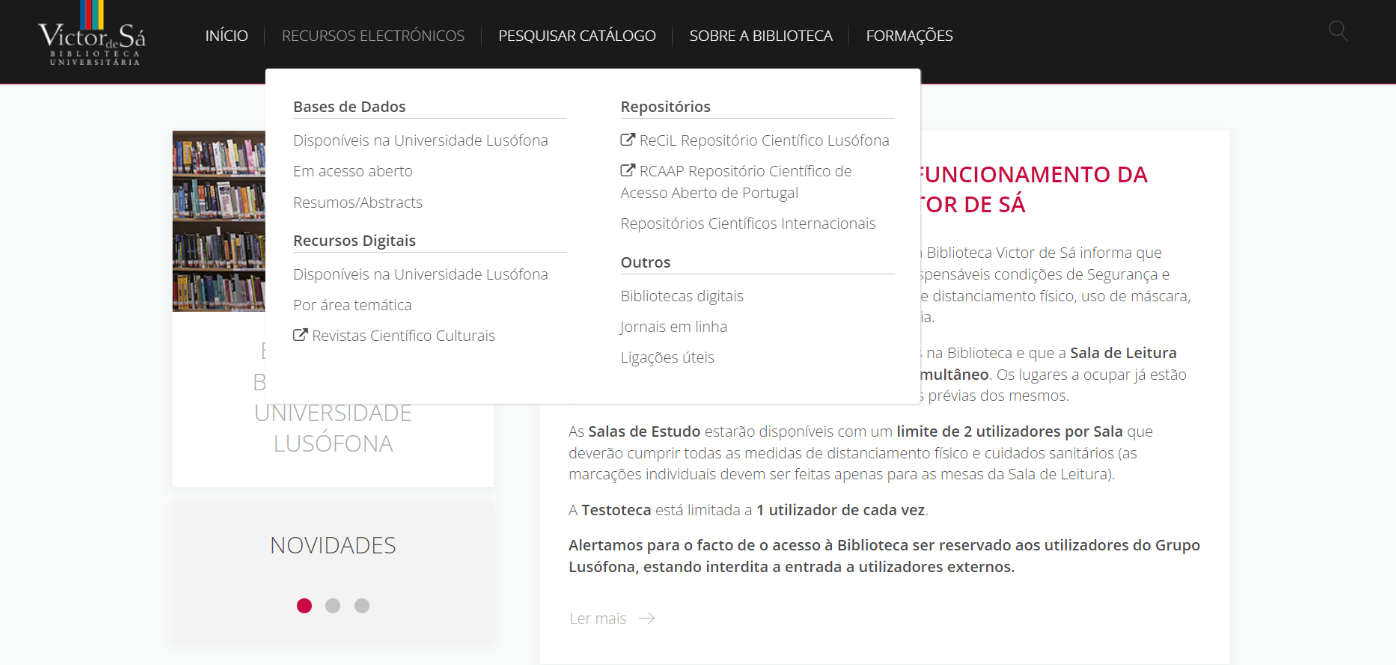Click the Bibliotecas digitais link

(682, 296)
